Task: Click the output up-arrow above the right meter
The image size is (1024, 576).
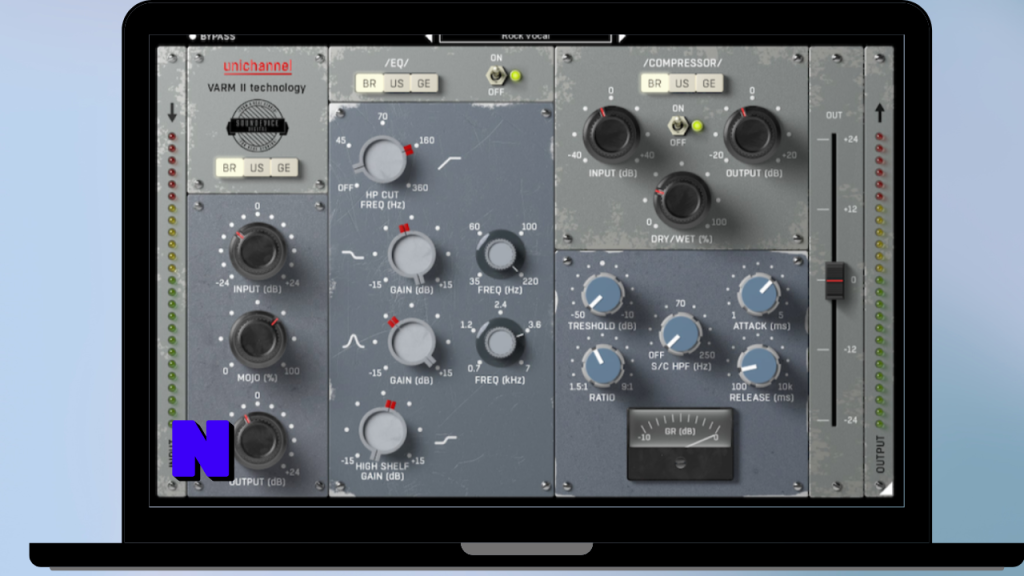Action: [x=880, y=112]
